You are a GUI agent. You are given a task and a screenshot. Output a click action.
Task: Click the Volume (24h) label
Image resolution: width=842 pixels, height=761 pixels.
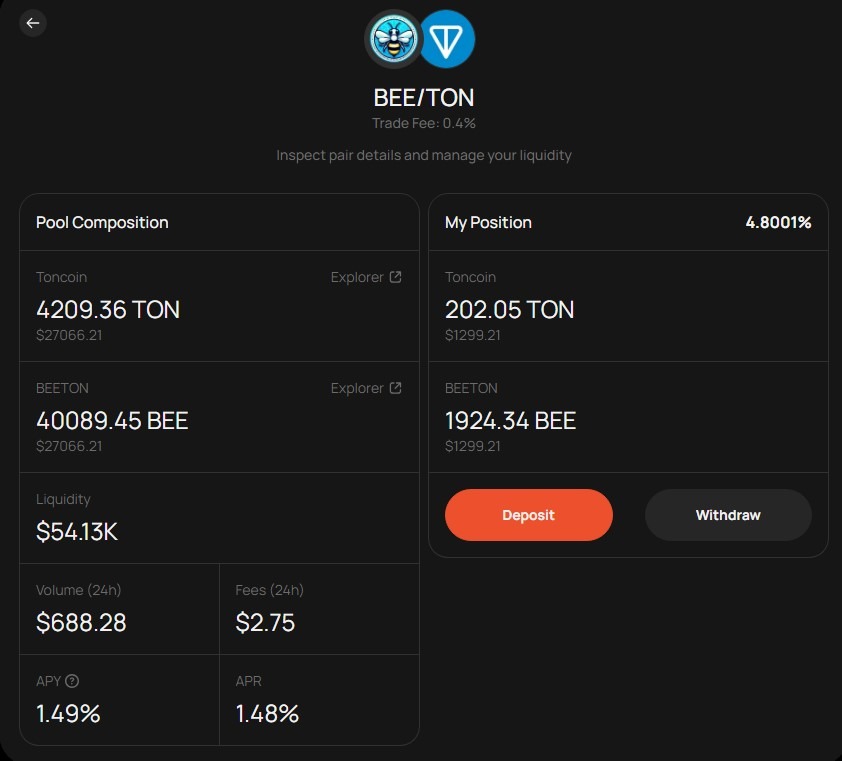[78, 590]
